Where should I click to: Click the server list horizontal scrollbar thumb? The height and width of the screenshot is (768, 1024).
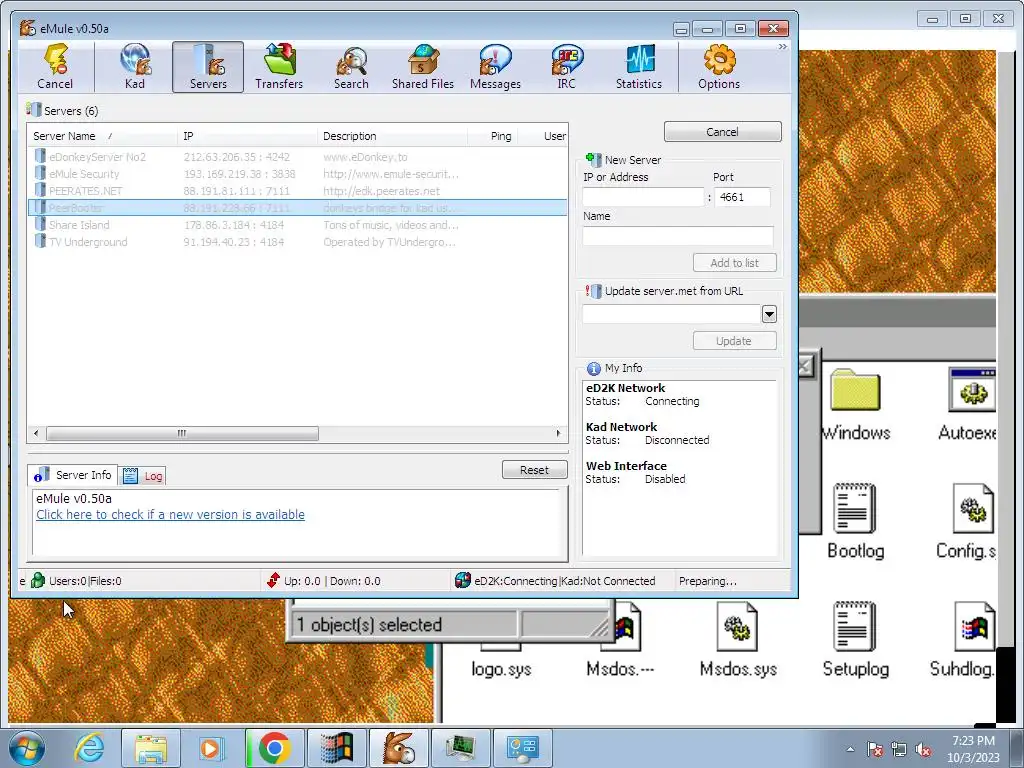pyautogui.click(x=182, y=433)
